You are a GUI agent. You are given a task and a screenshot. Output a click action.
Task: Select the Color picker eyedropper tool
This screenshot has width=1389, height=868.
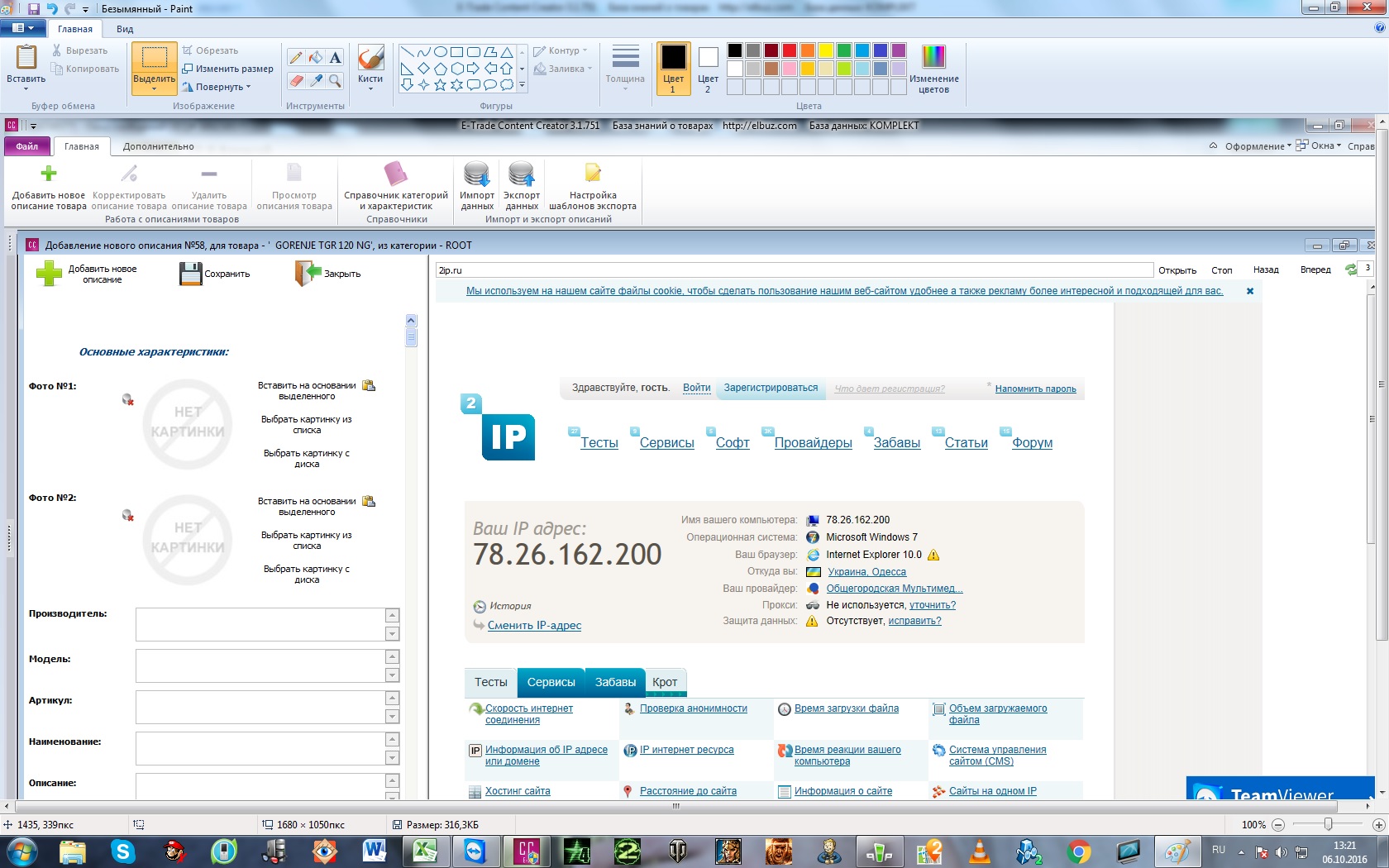[316, 80]
